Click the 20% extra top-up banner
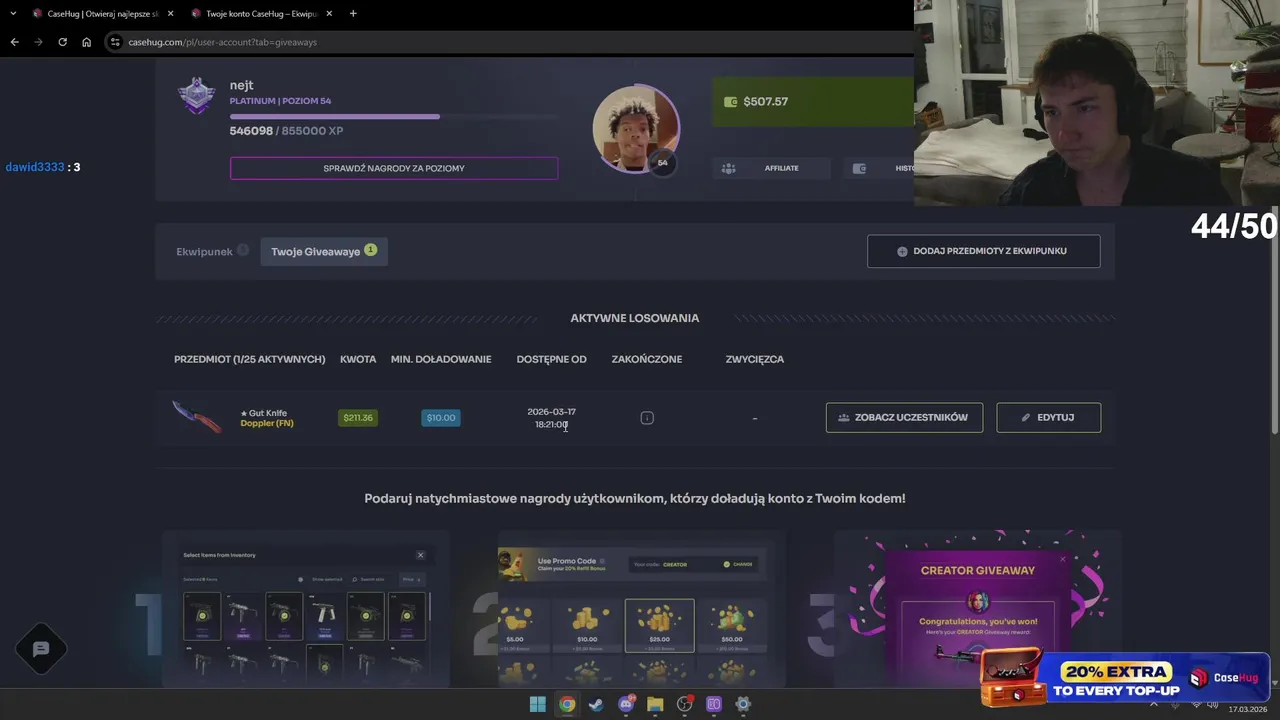1280x720 pixels. pyautogui.click(x=1125, y=678)
